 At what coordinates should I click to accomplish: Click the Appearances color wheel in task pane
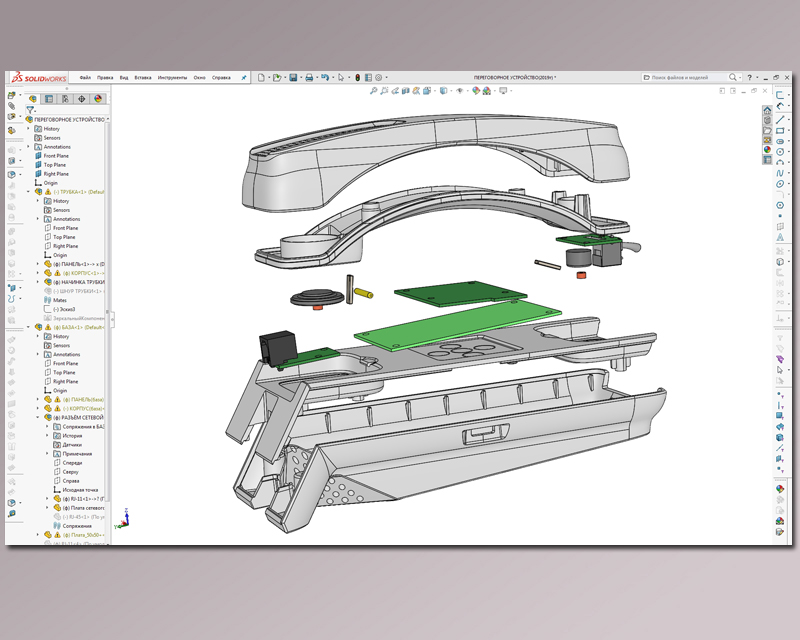click(x=767, y=151)
